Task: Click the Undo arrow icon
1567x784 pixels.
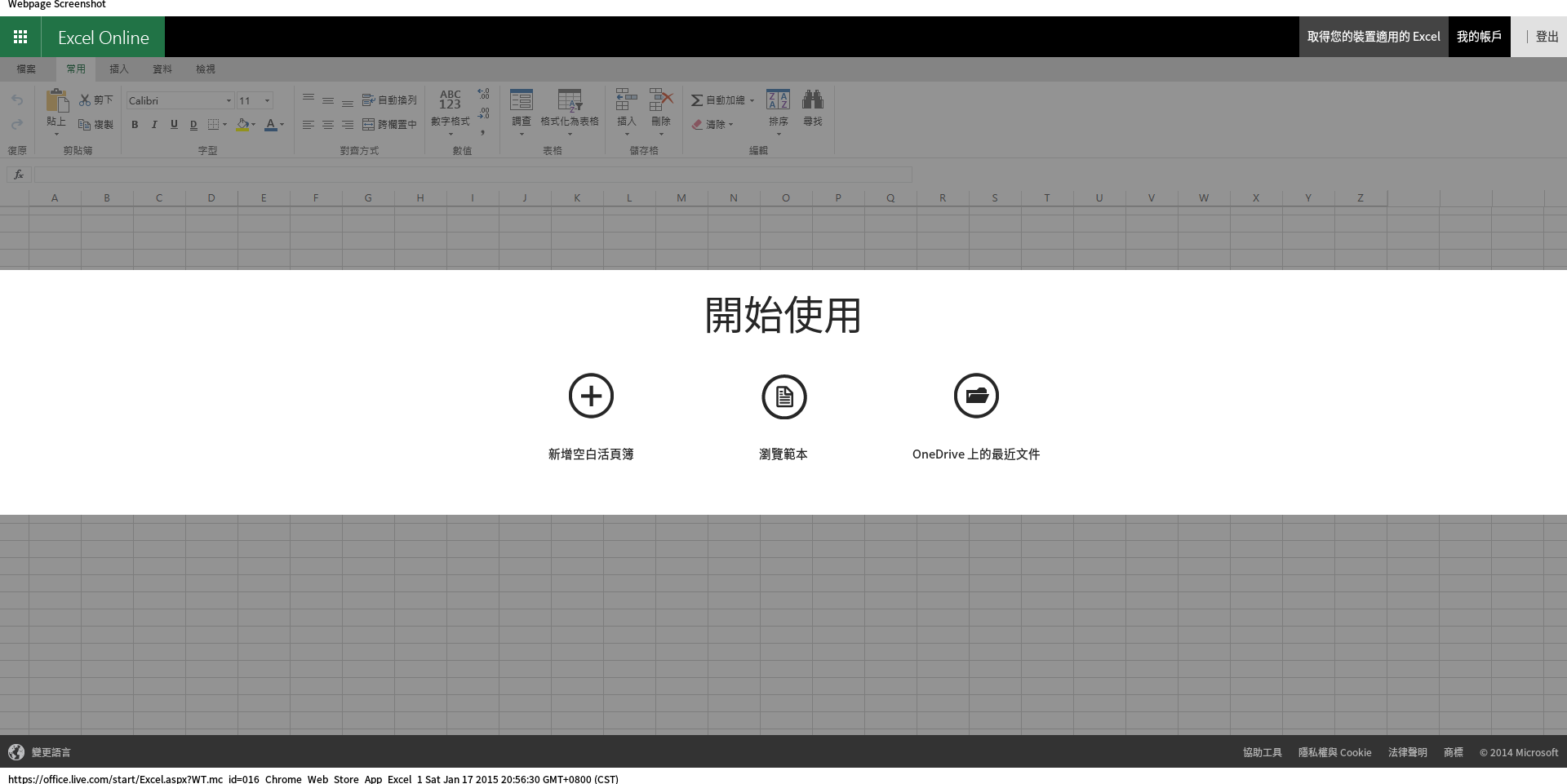Action: tap(17, 100)
